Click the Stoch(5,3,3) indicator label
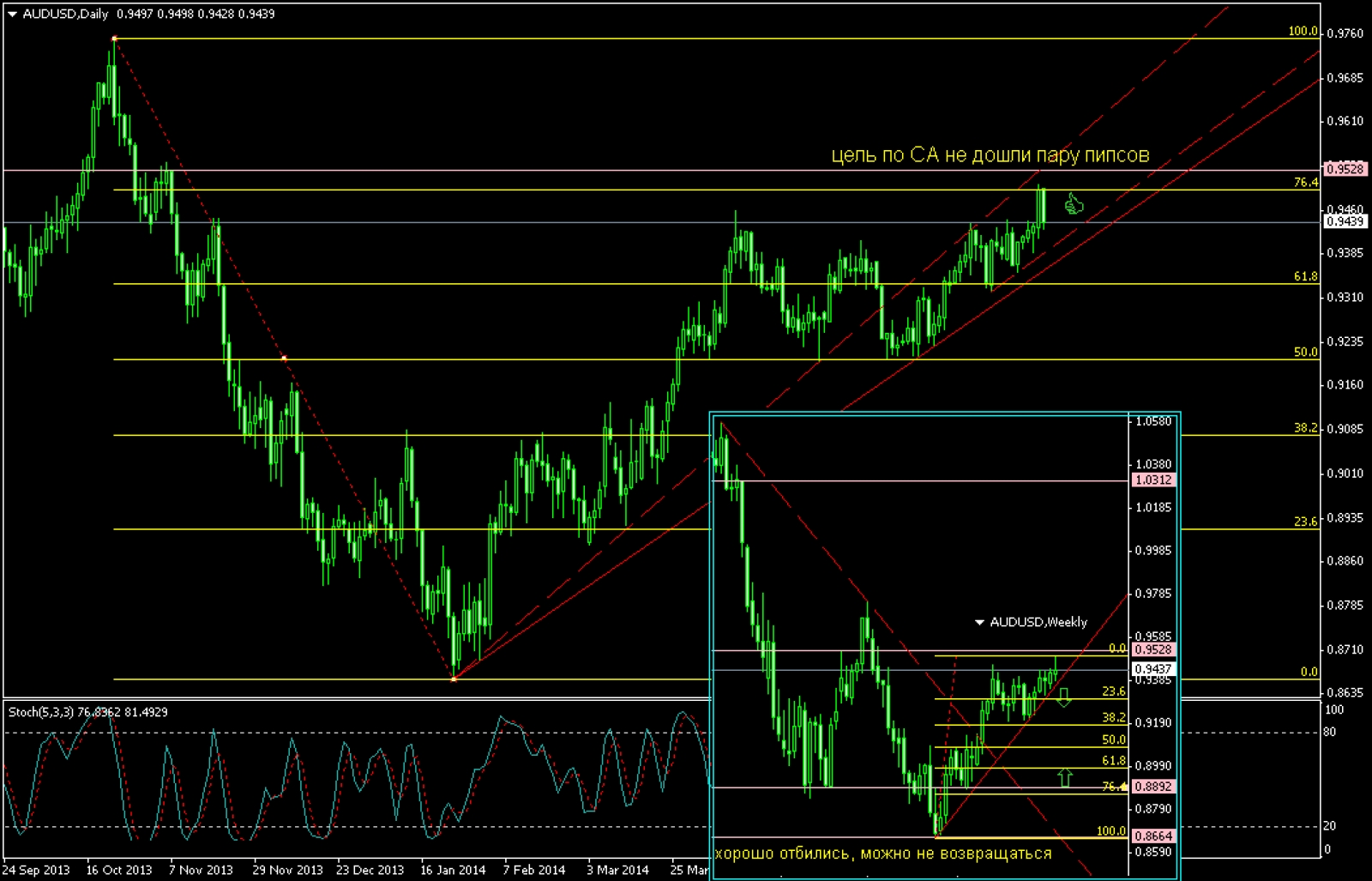 click(87, 712)
